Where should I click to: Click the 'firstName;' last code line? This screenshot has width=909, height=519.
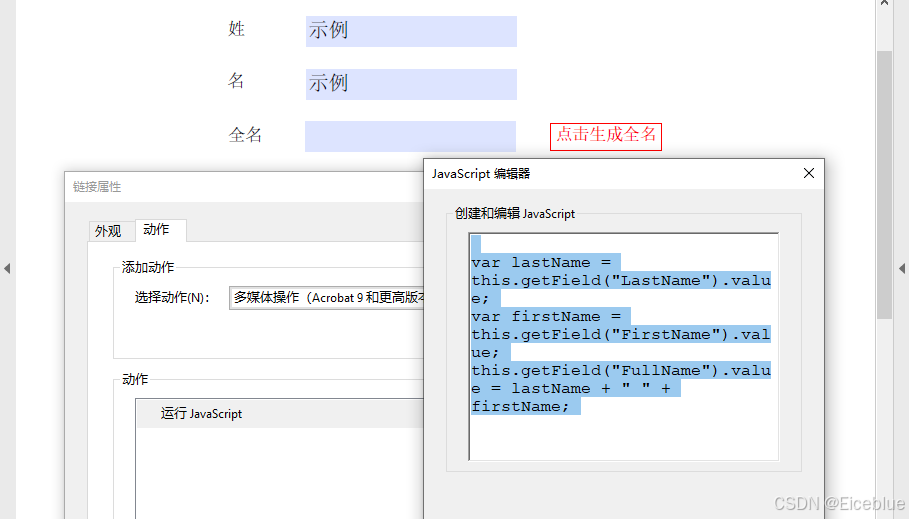[521, 407]
